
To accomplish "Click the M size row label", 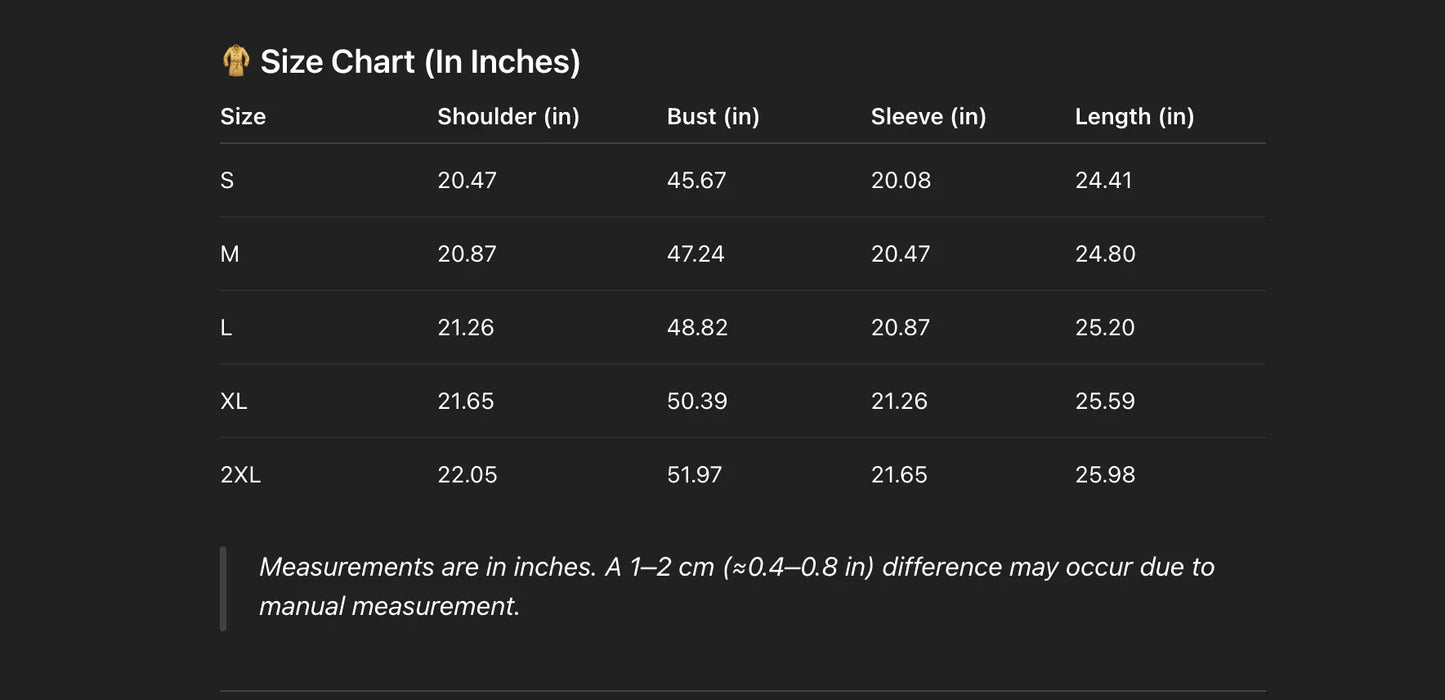I will tap(230, 254).
